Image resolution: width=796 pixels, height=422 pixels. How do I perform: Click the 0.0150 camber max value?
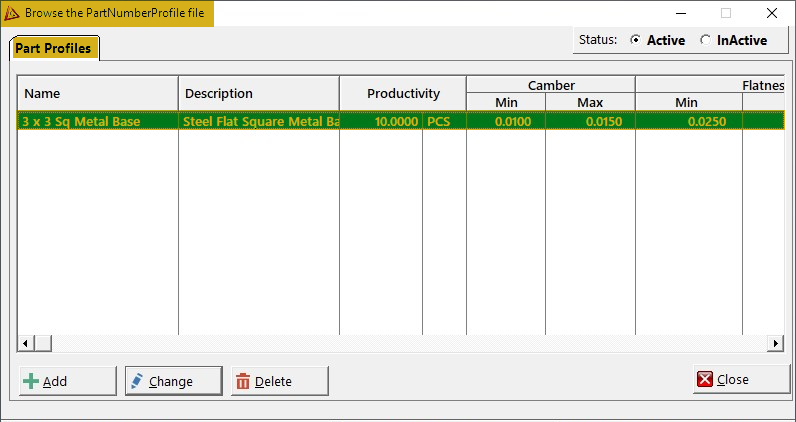point(590,121)
